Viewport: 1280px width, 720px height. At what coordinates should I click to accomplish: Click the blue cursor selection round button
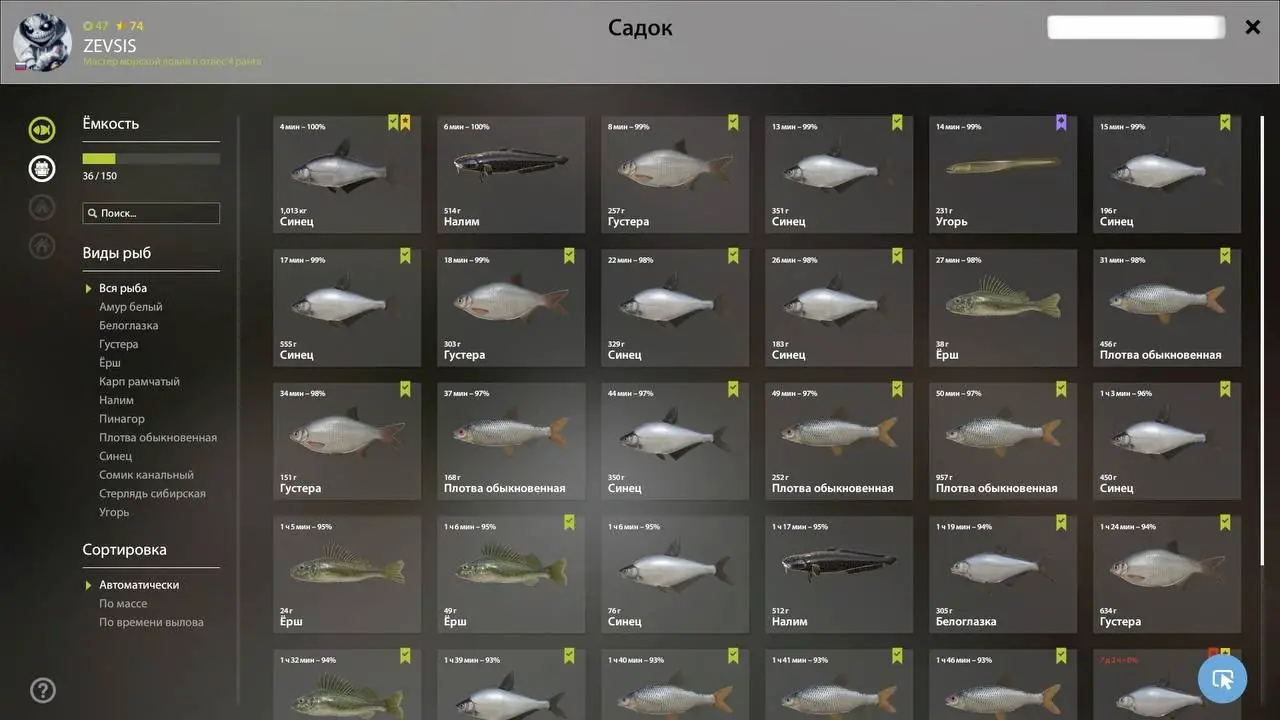tap(1222, 679)
